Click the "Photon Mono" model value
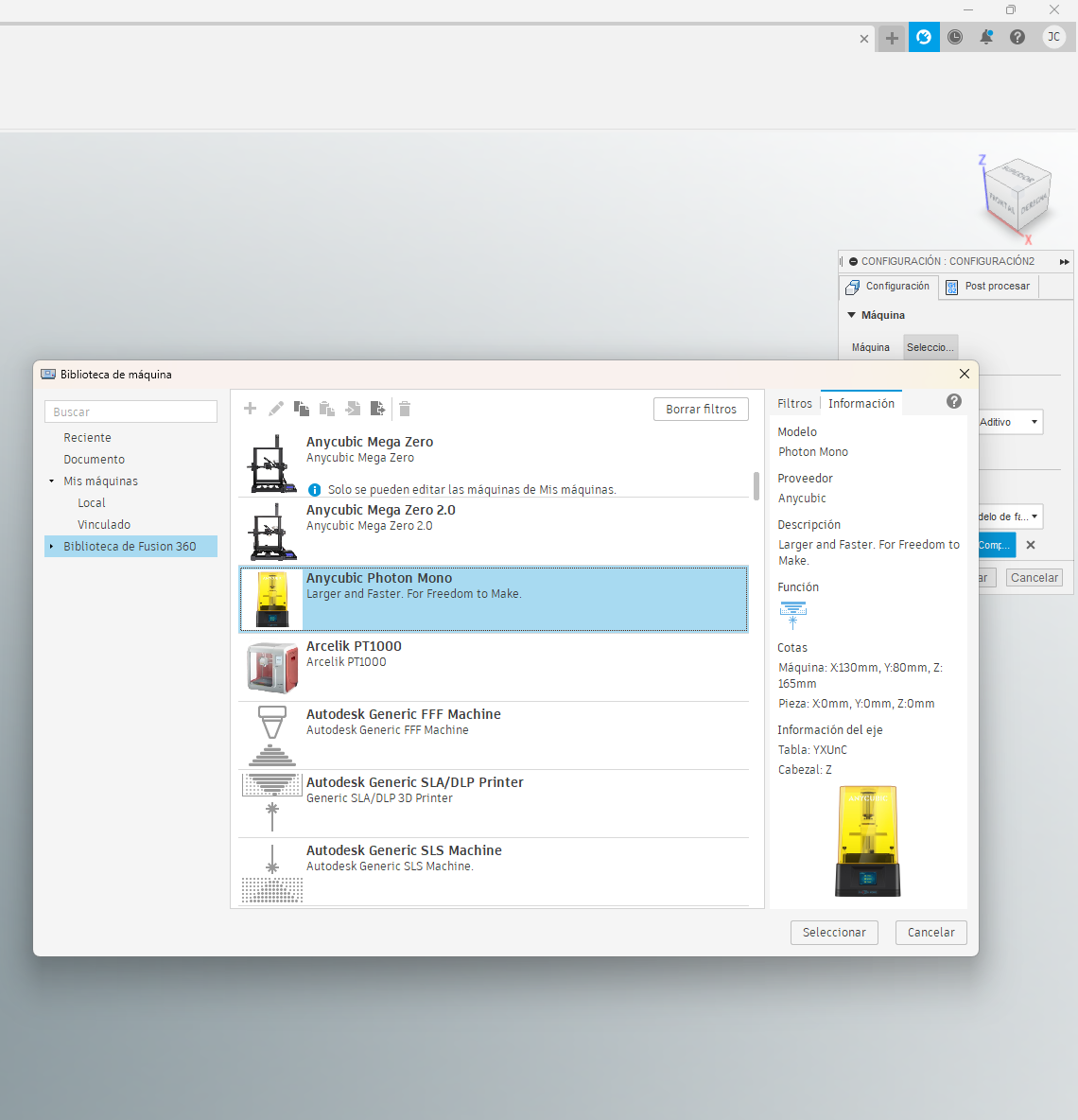The height and width of the screenshot is (1120, 1078). point(813,452)
